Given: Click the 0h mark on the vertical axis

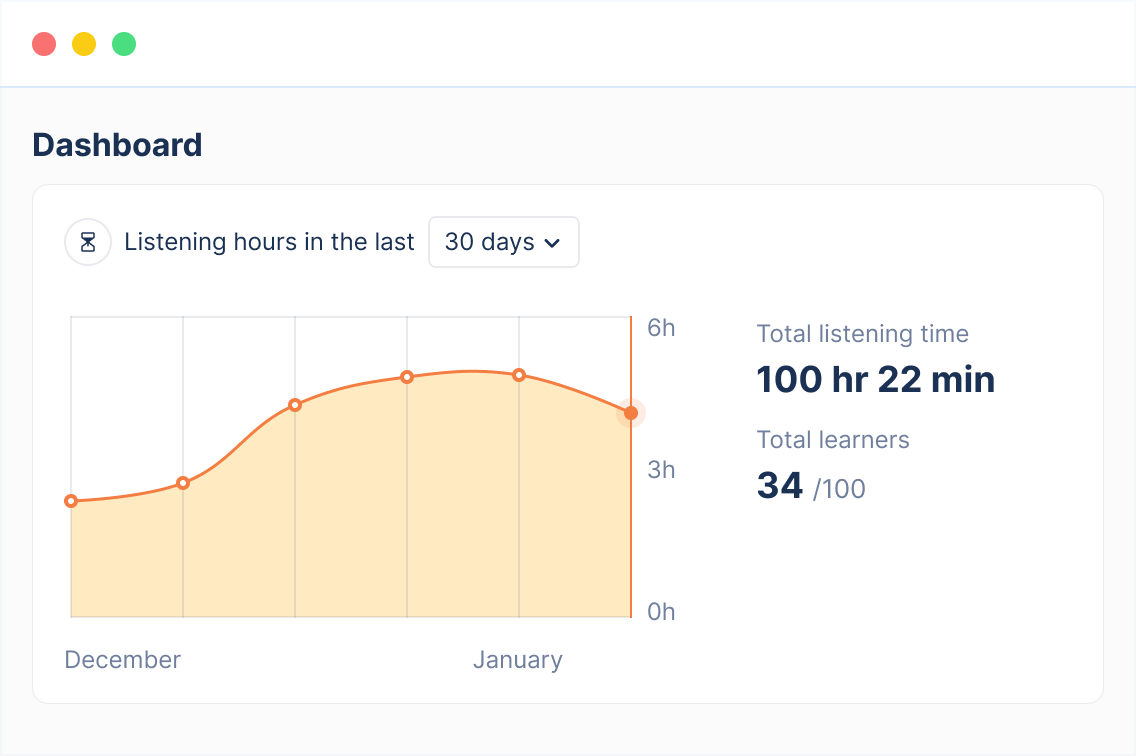Looking at the screenshot, I should pos(661,611).
